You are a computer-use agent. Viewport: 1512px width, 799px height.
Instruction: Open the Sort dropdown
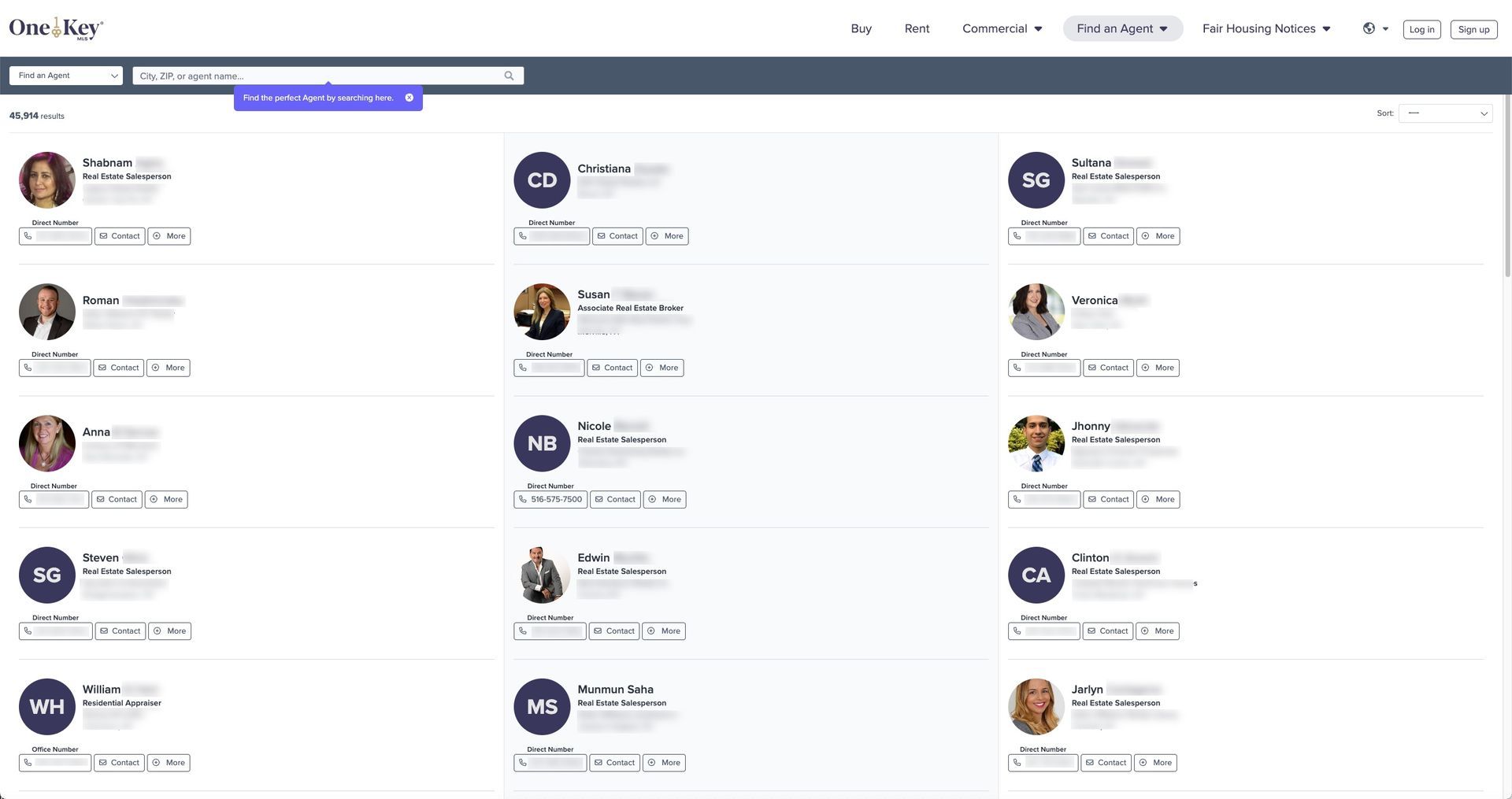pyautogui.click(x=1445, y=113)
